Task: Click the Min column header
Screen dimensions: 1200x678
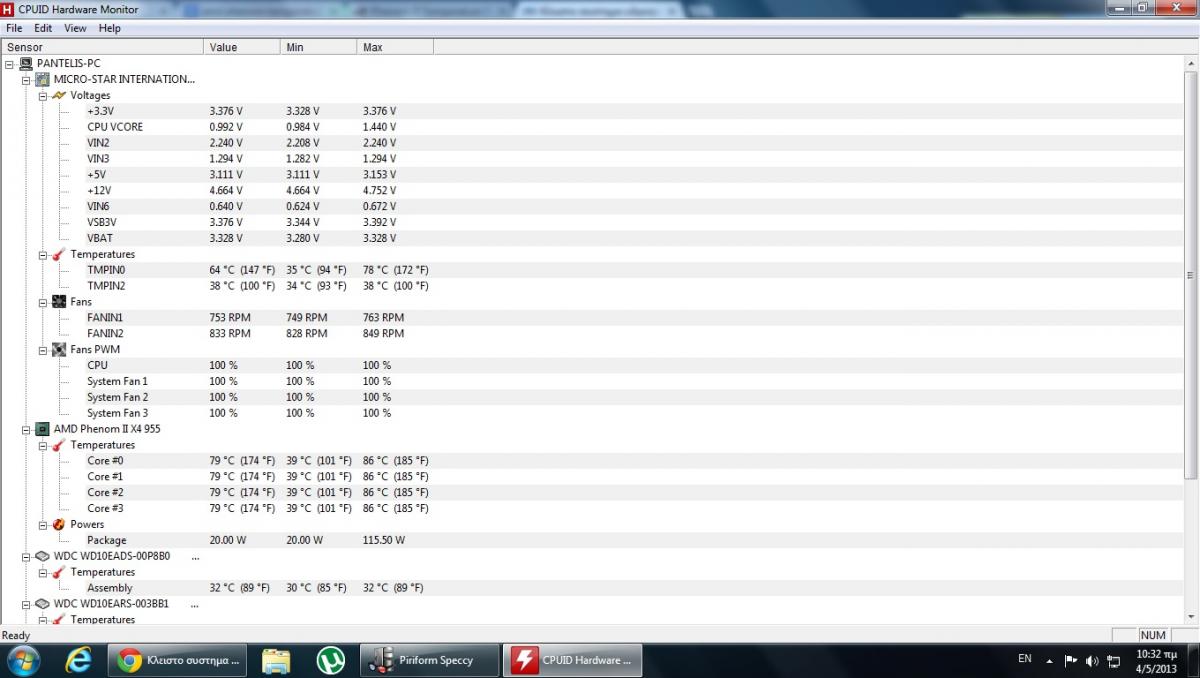Action: pyautogui.click(x=318, y=47)
